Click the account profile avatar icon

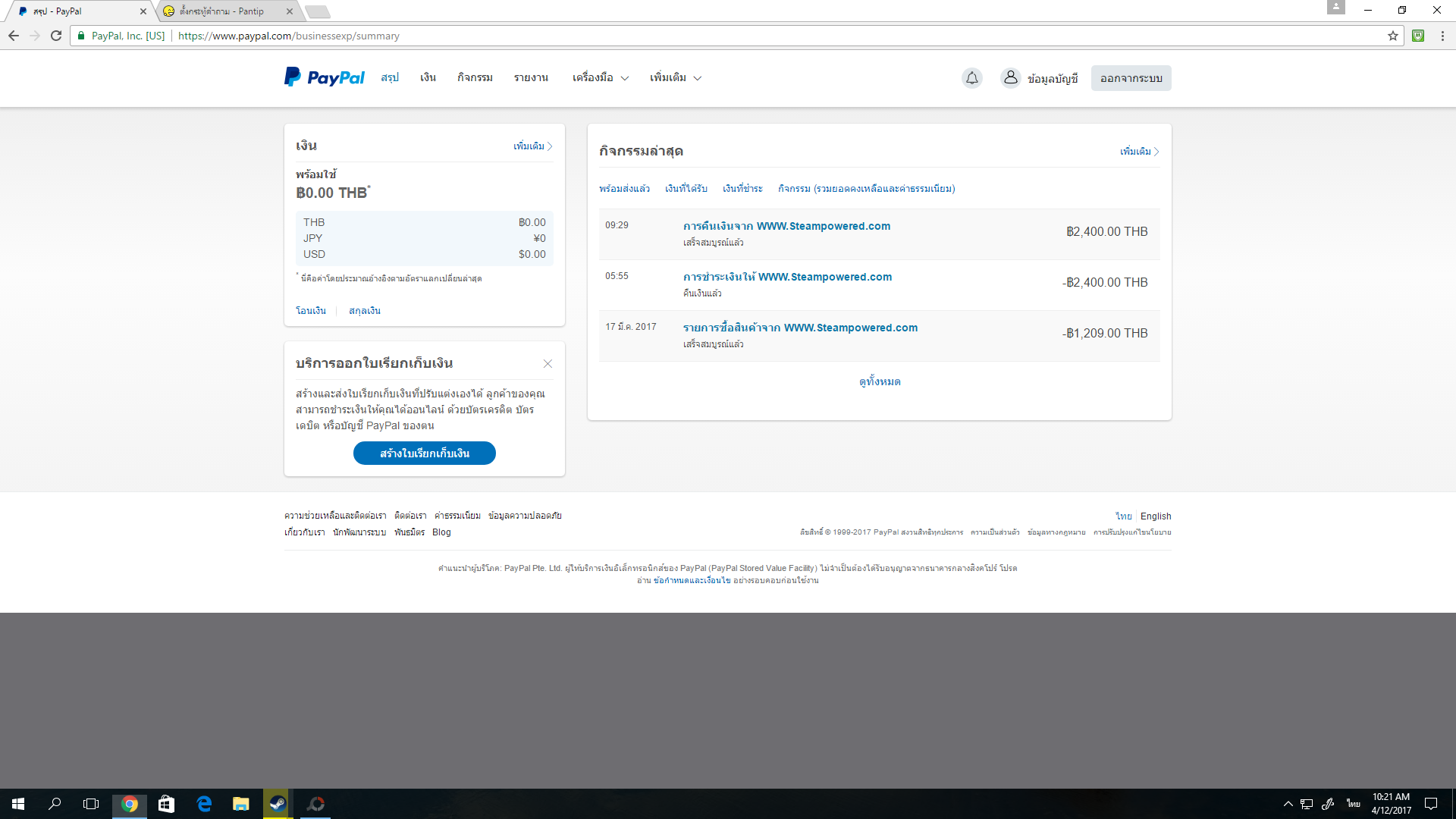tap(1010, 78)
